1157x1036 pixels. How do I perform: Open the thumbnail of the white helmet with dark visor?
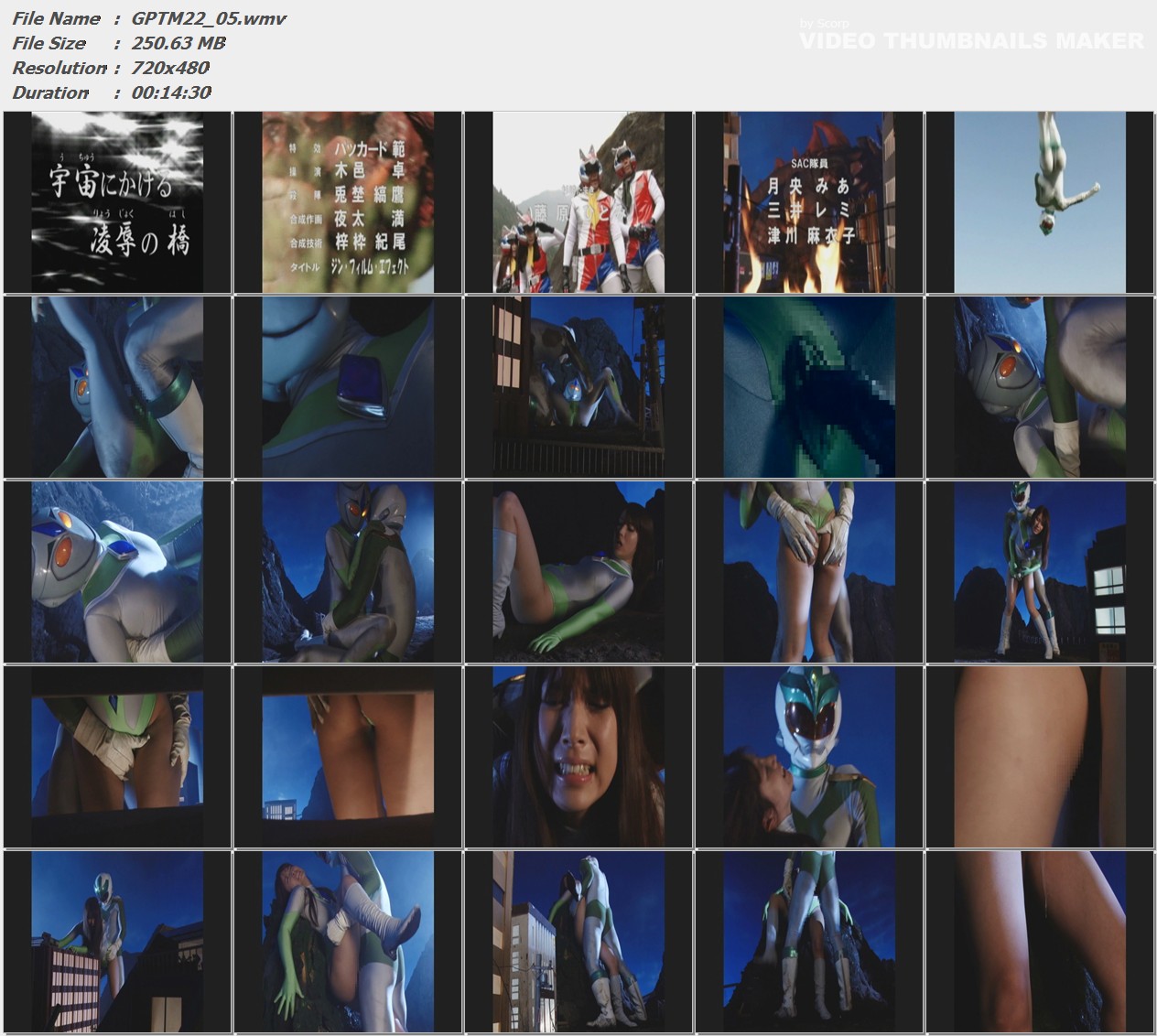coord(809,757)
